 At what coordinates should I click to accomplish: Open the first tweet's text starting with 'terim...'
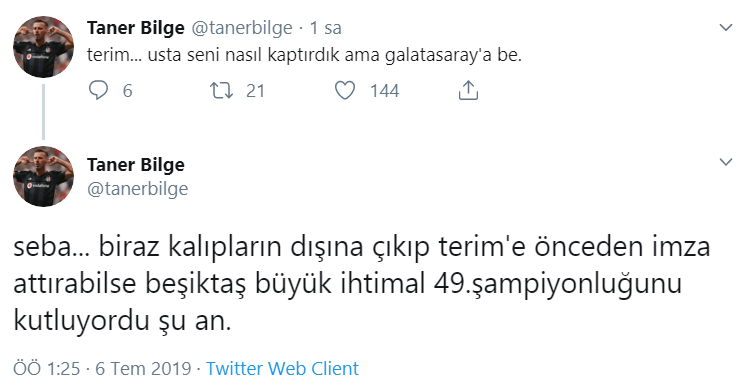[x=304, y=55]
